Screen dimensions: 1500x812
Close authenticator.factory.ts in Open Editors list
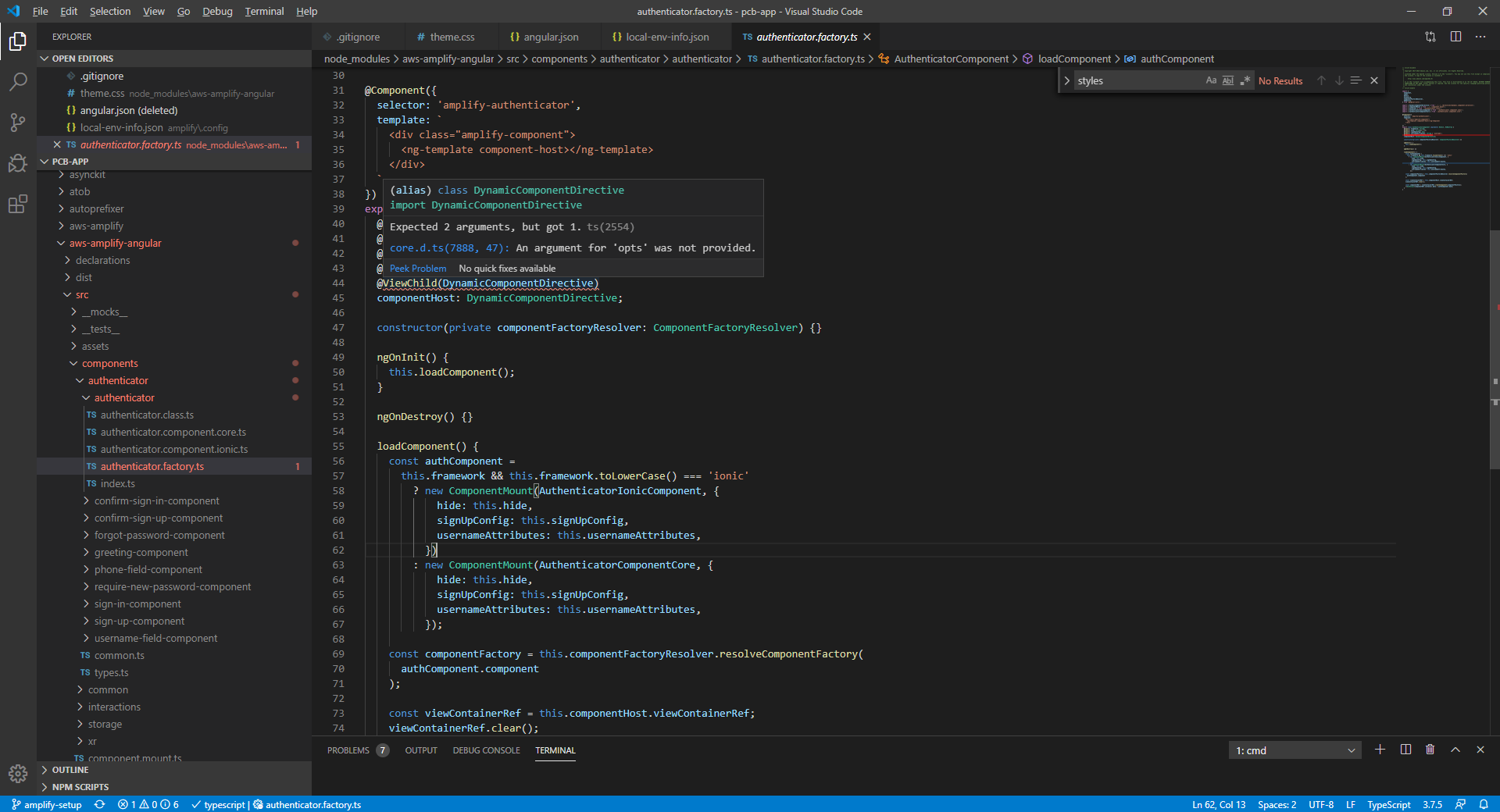[57, 144]
